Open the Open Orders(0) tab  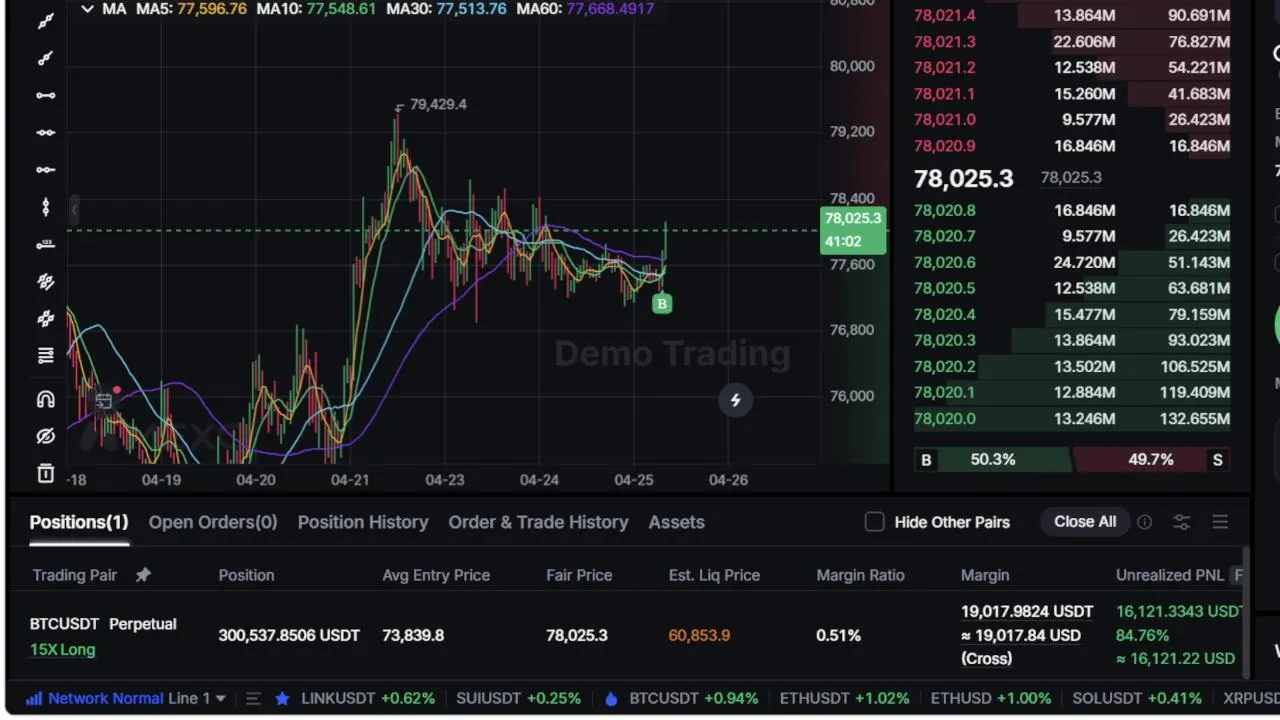213,522
